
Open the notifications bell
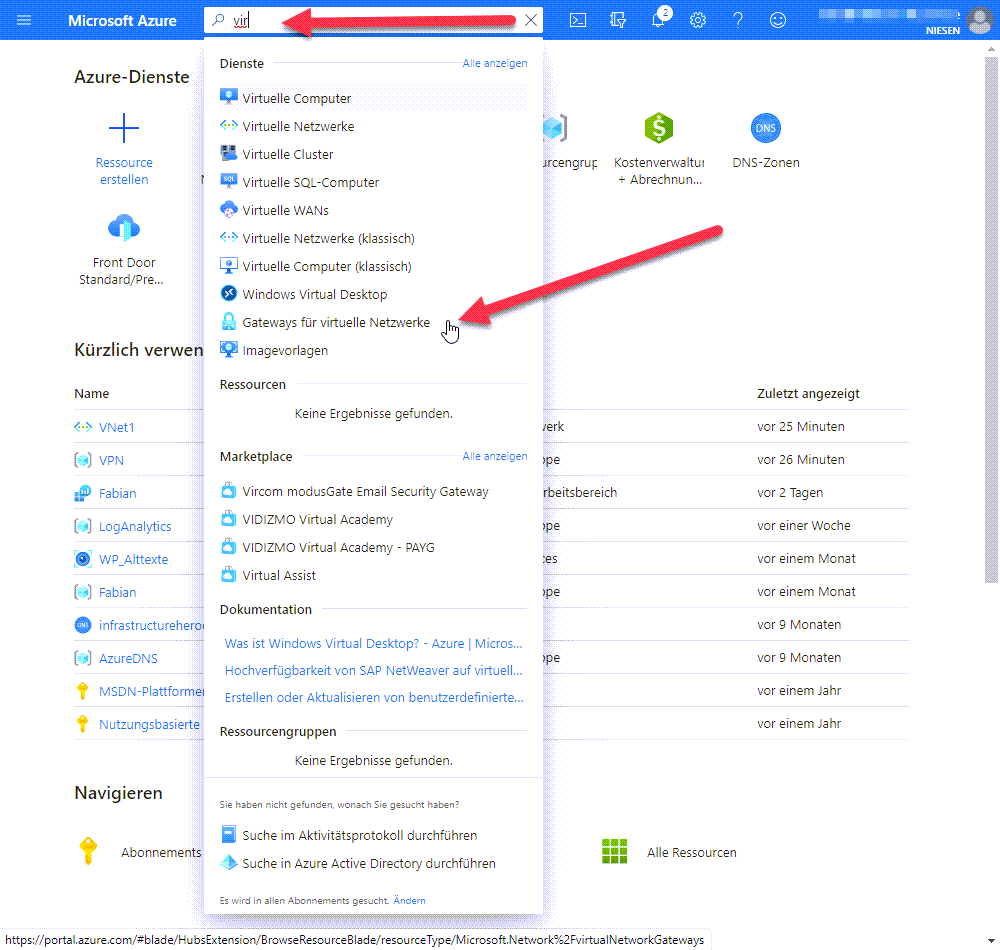[658, 20]
